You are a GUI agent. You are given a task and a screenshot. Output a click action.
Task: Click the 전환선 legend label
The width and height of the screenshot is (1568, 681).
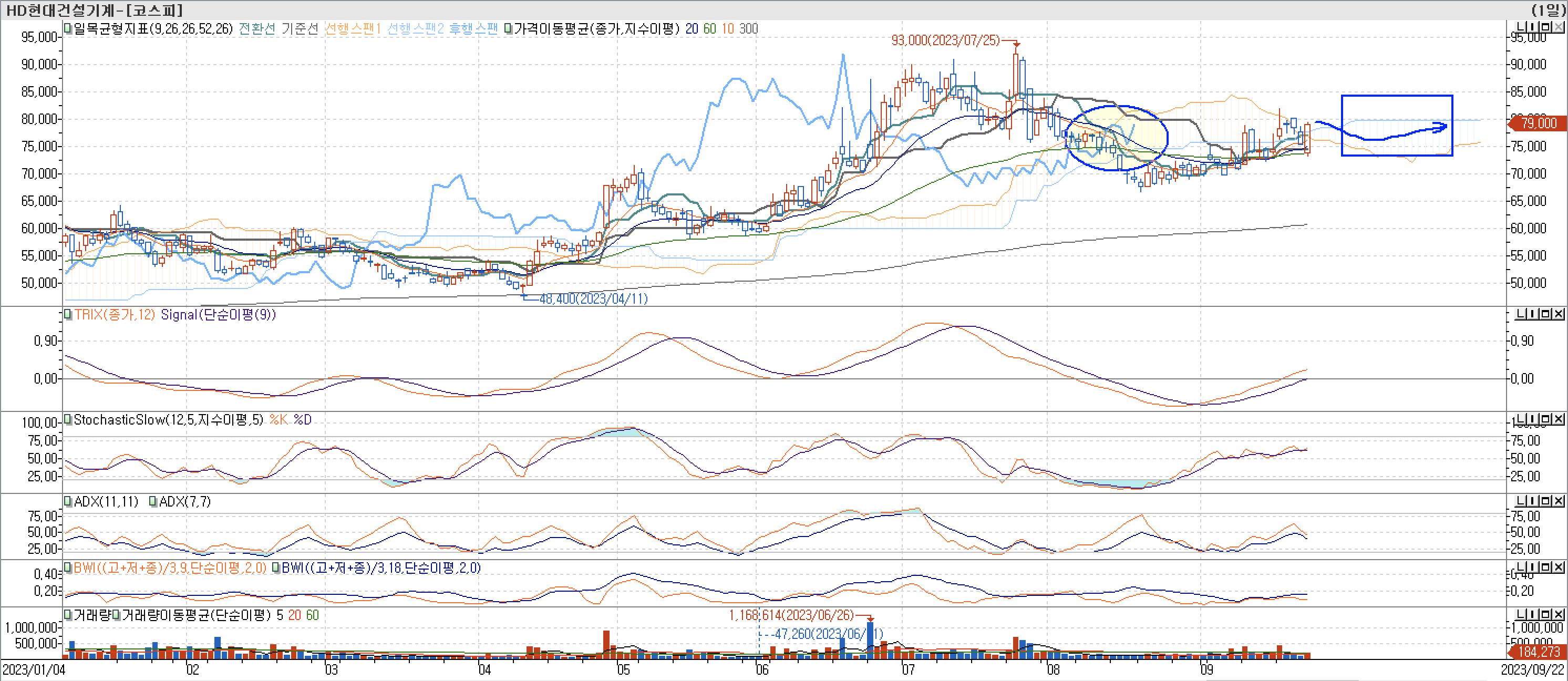click(x=257, y=28)
